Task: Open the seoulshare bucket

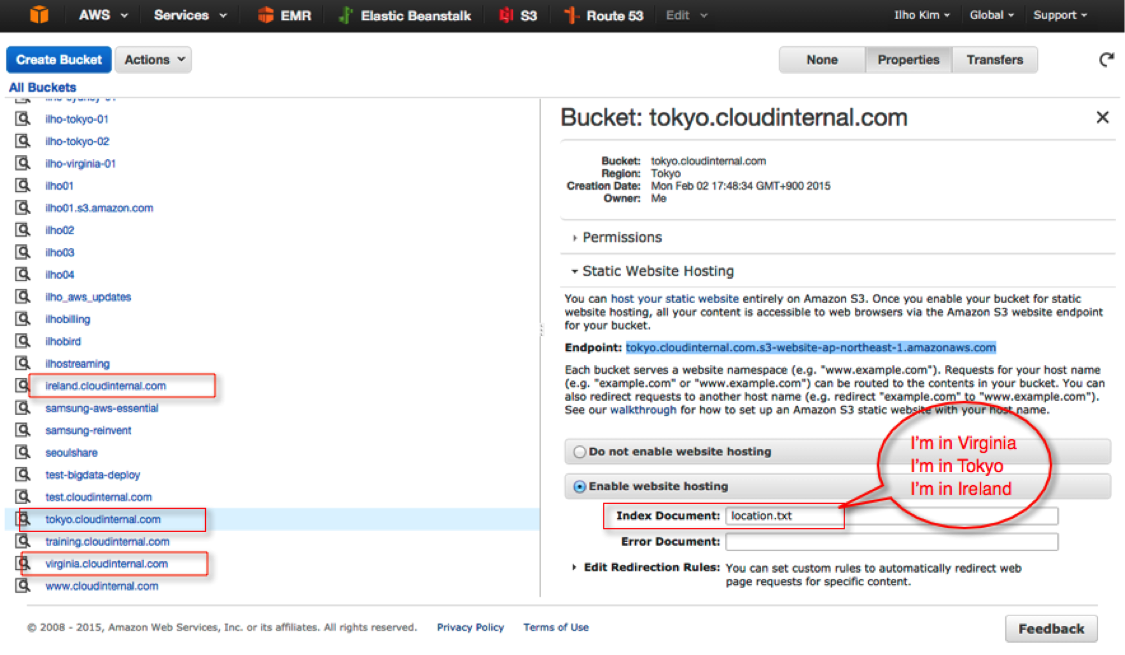Action: (71, 452)
